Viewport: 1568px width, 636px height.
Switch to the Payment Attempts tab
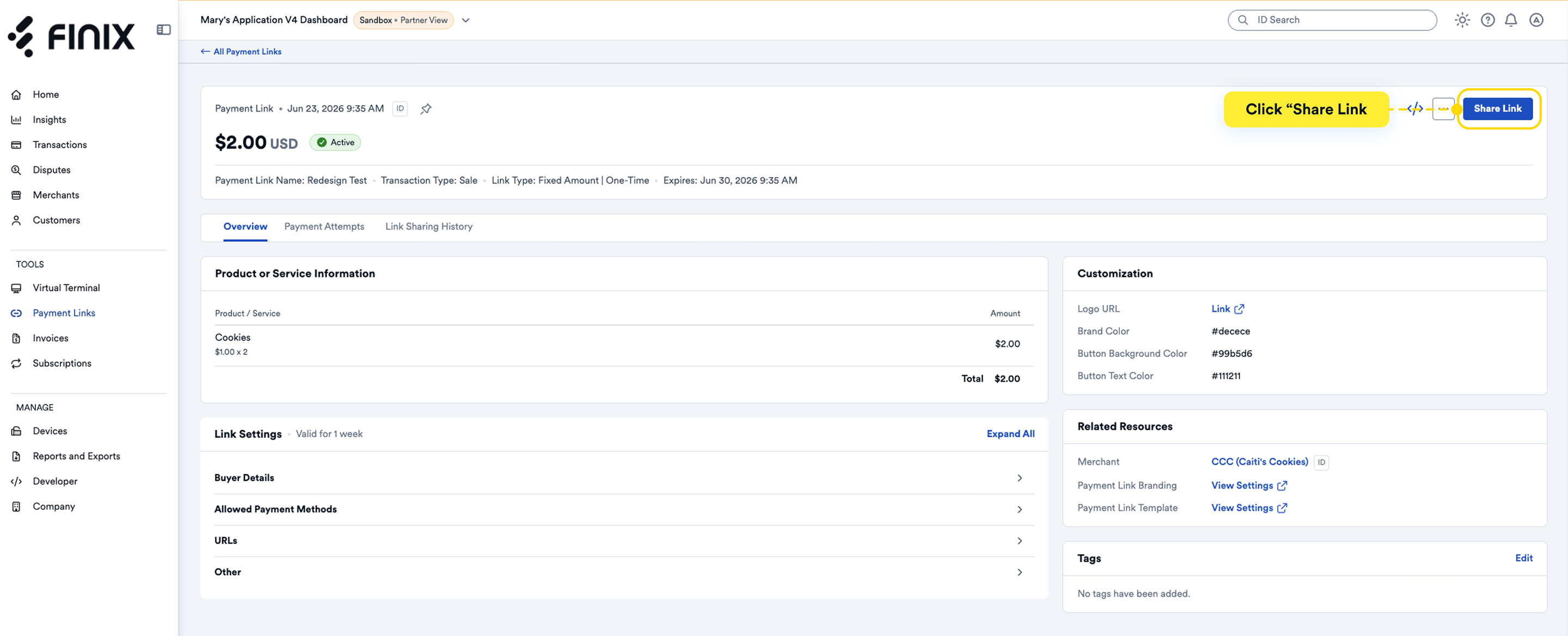point(324,227)
